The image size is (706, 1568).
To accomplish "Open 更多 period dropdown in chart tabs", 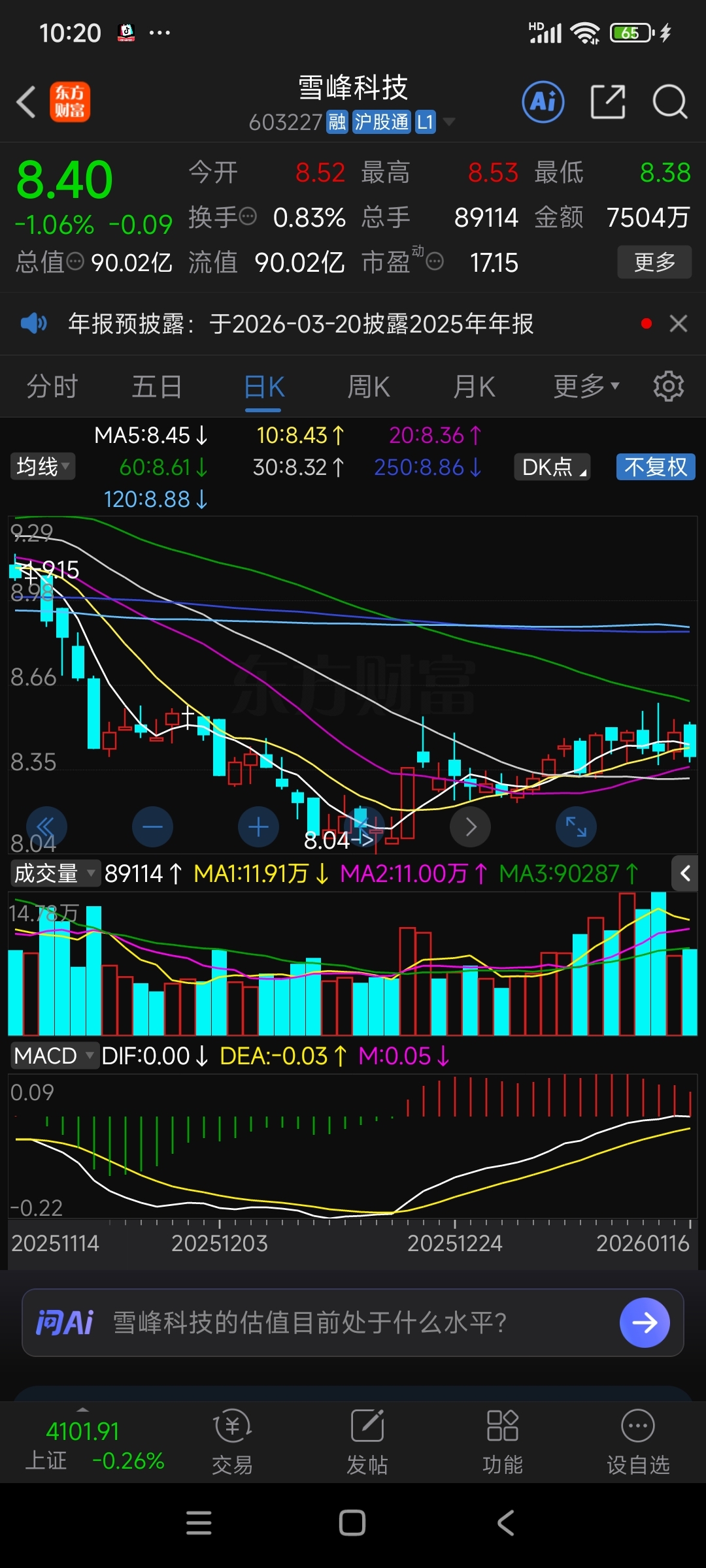I will [586, 386].
